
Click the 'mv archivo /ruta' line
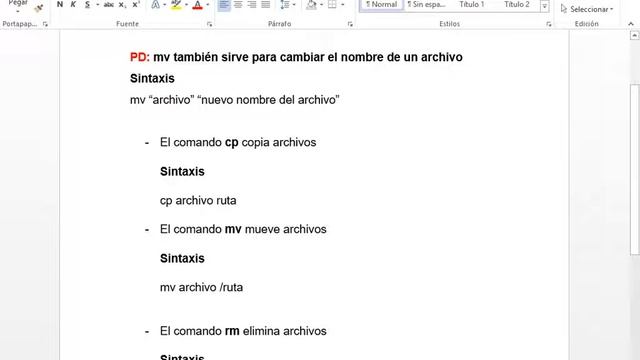[201, 287]
